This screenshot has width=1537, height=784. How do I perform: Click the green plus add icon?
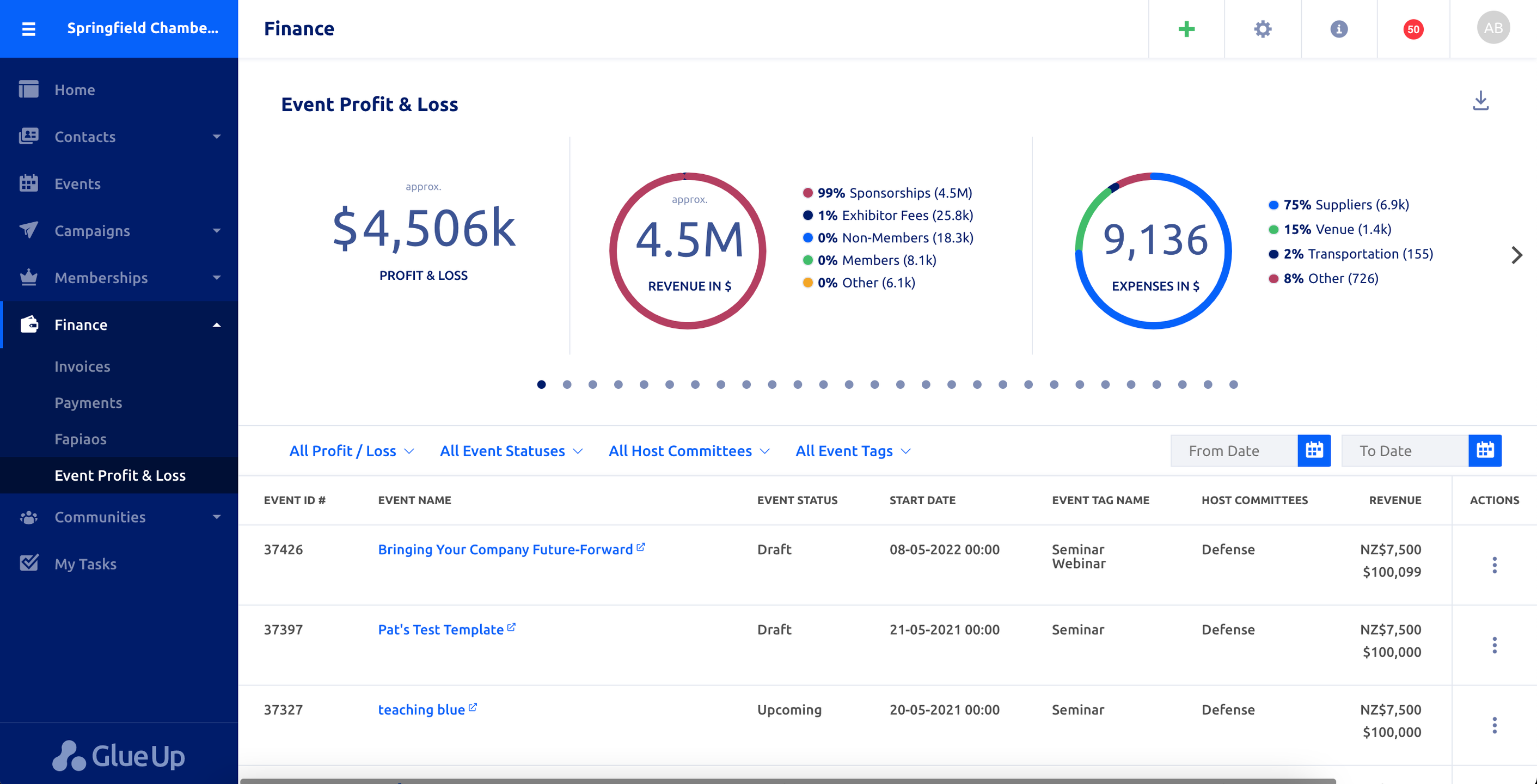tap(1186, 29)
